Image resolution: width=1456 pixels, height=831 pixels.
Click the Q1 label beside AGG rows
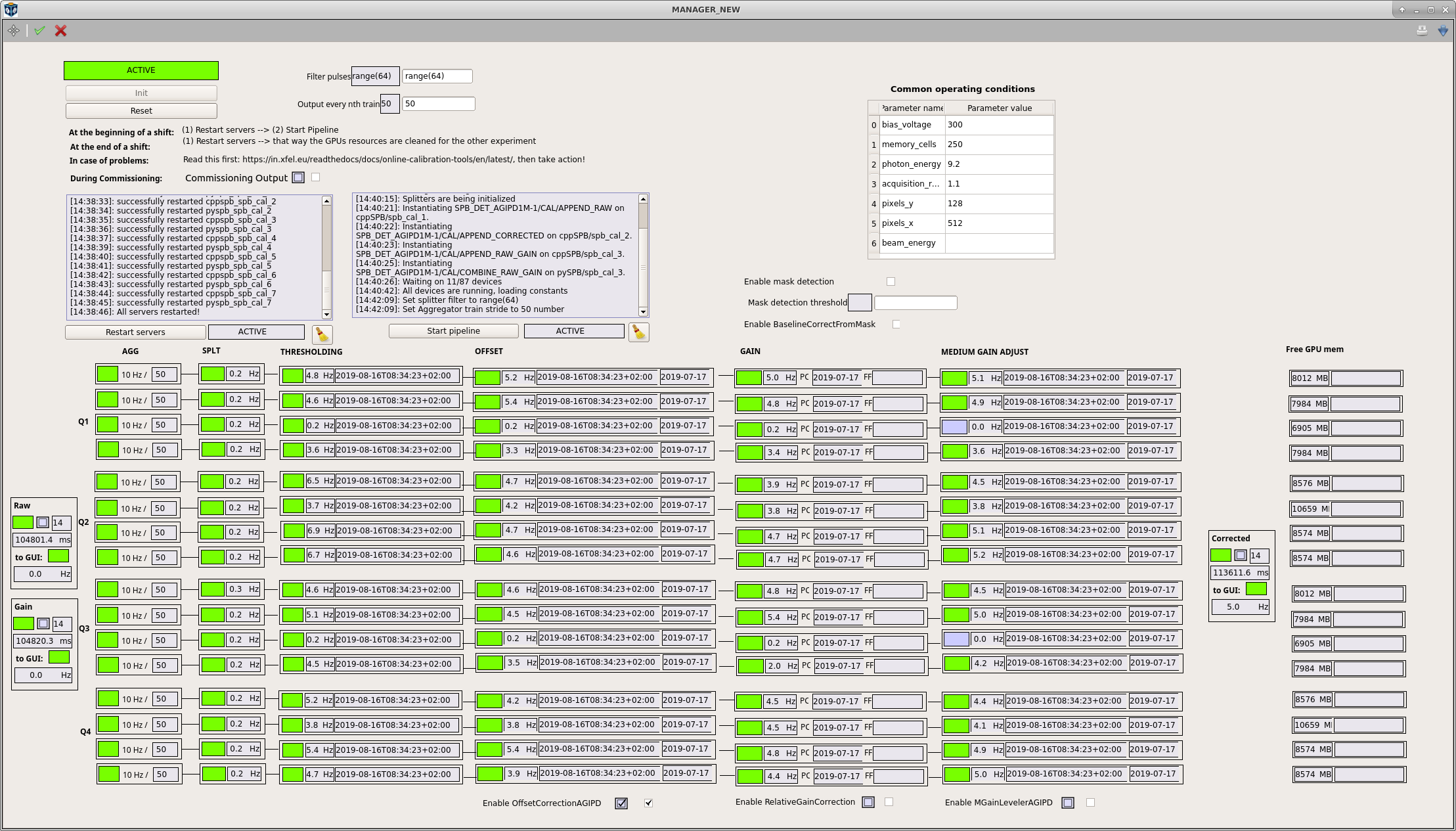(x=83, y=422)
